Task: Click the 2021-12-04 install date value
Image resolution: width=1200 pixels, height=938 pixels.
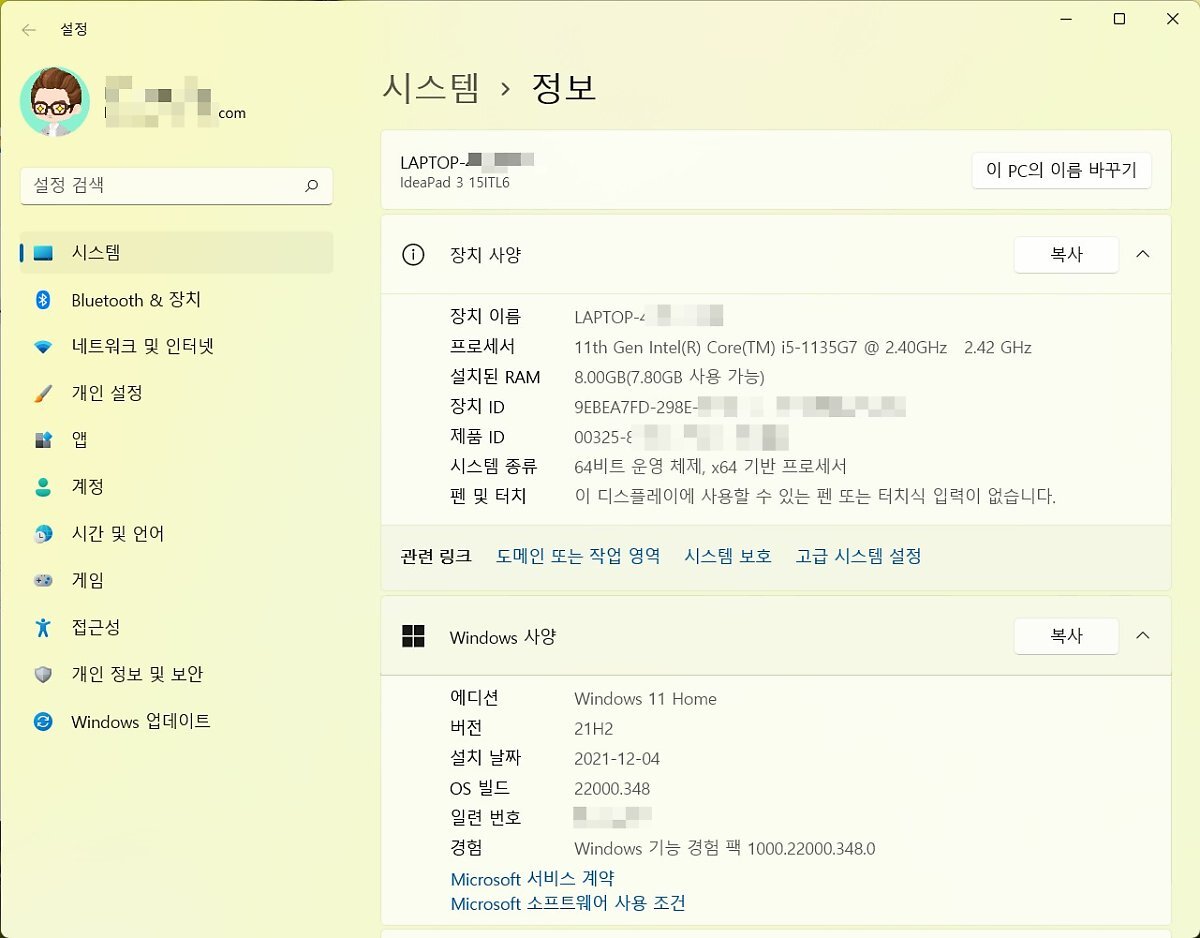Action: 617,759
